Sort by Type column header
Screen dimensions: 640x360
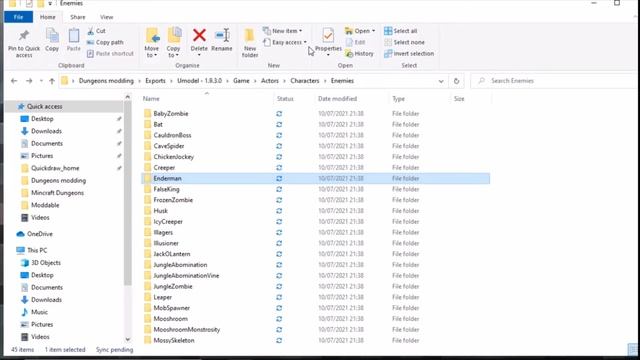(x=398, y=99)
